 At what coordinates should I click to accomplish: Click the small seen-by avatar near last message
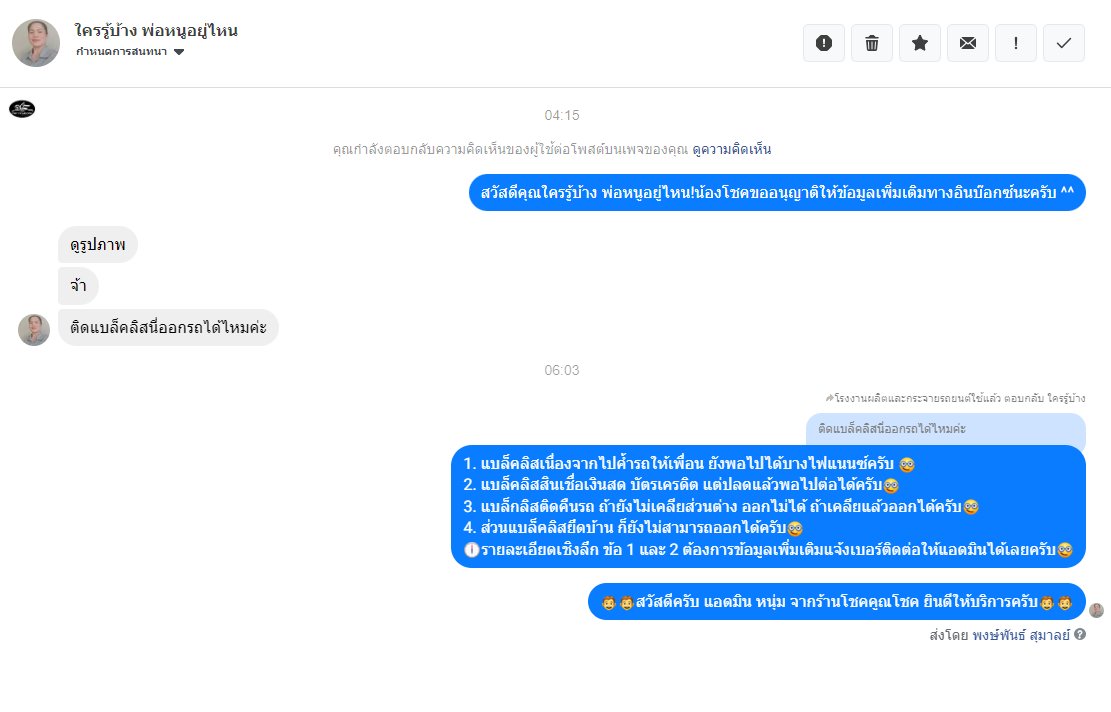coord(1096,611)
